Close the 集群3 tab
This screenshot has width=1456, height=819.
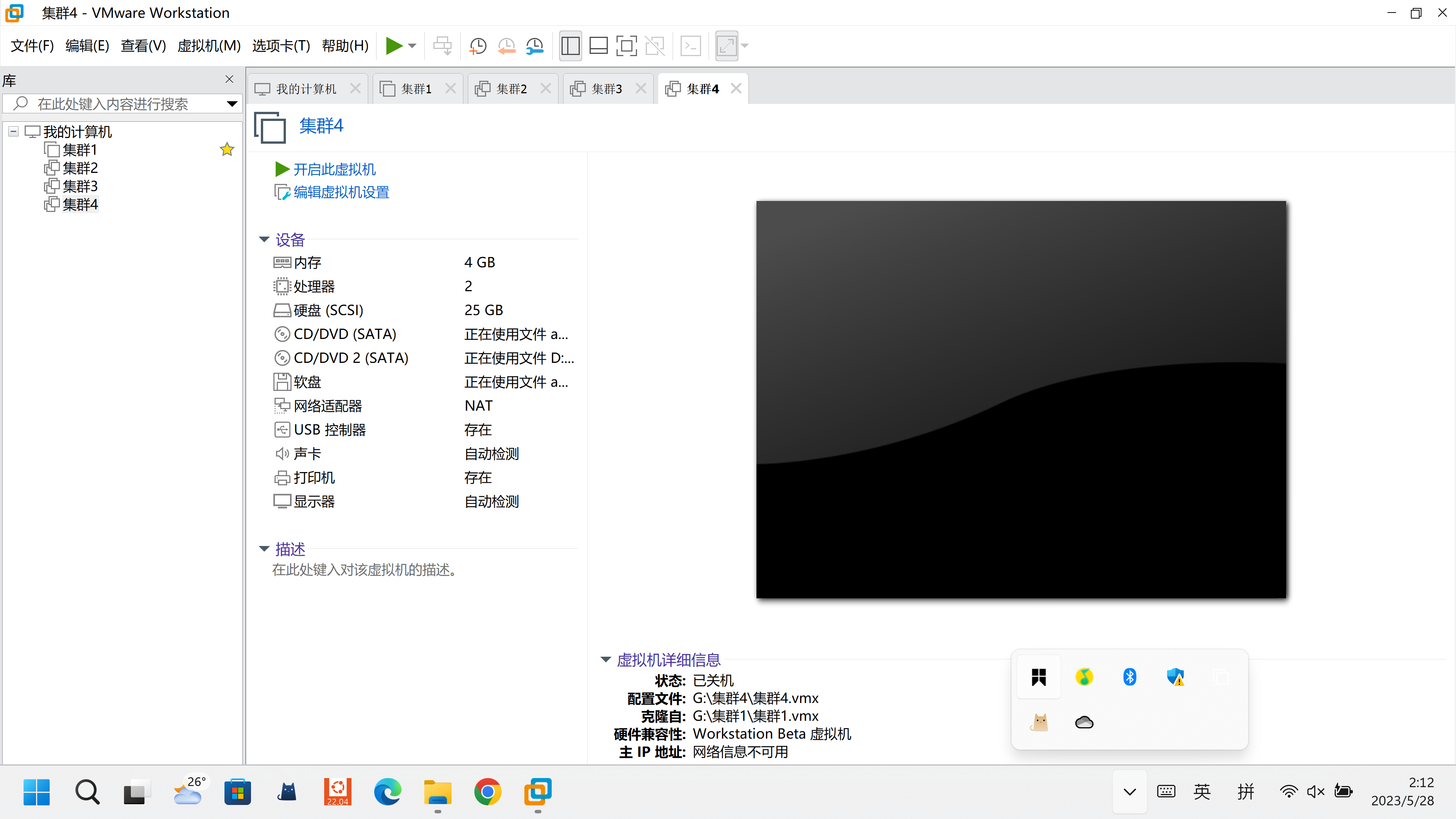[x=640, y=88]
